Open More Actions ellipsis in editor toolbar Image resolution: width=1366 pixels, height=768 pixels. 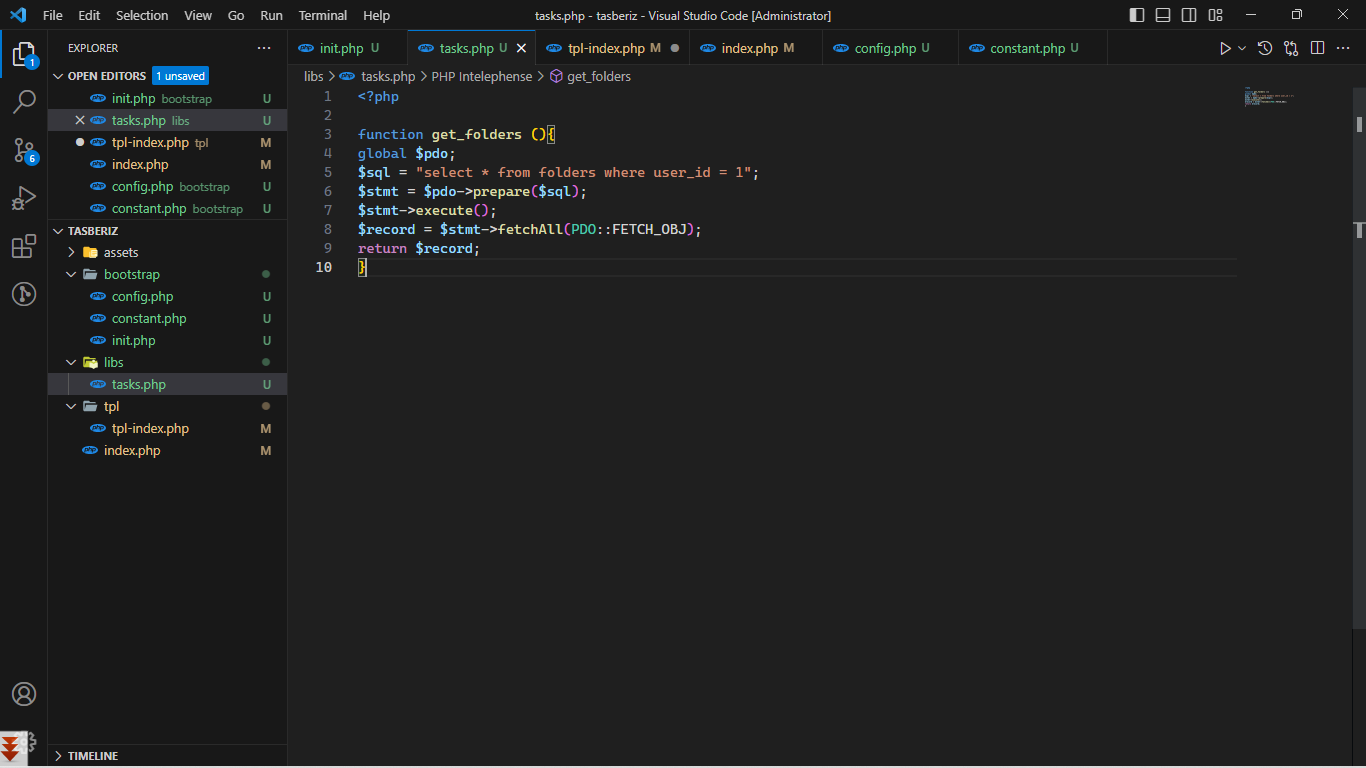1344,48
